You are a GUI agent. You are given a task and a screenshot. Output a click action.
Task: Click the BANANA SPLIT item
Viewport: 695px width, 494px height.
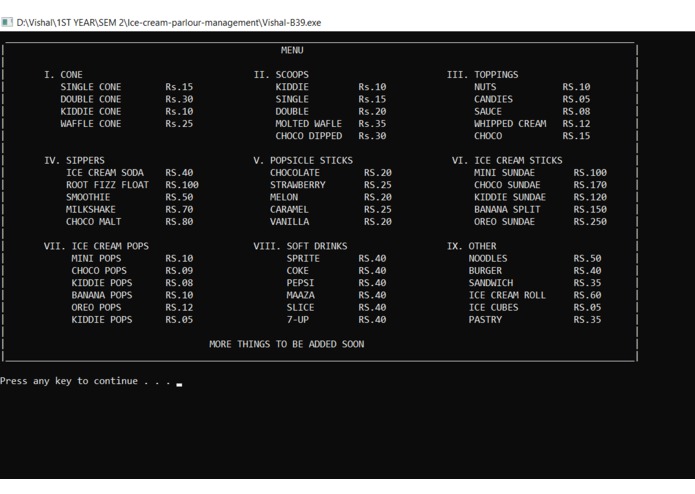507,210
